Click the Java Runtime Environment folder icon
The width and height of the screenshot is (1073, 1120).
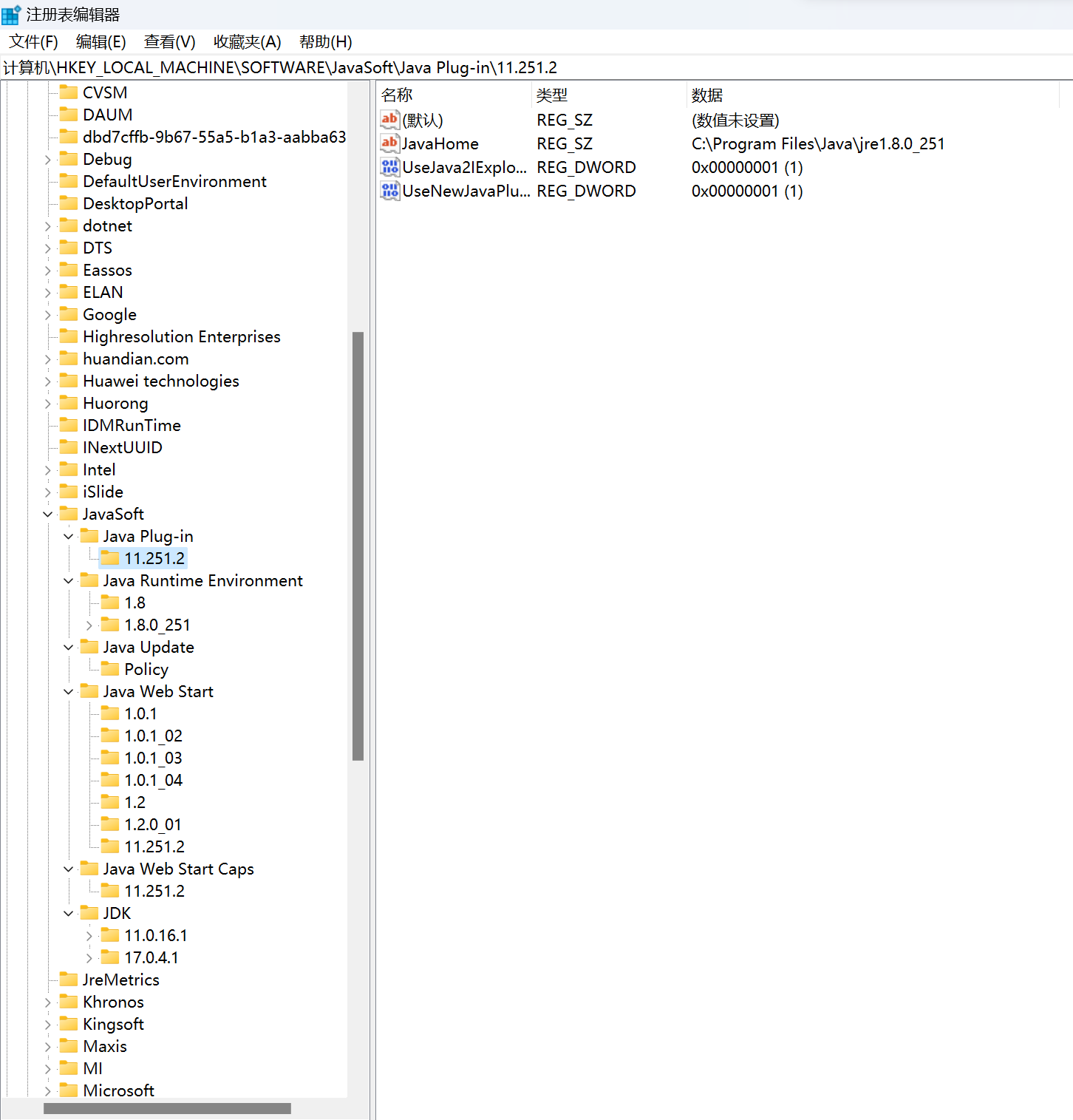pyautogui.click(x=89, y=580)
